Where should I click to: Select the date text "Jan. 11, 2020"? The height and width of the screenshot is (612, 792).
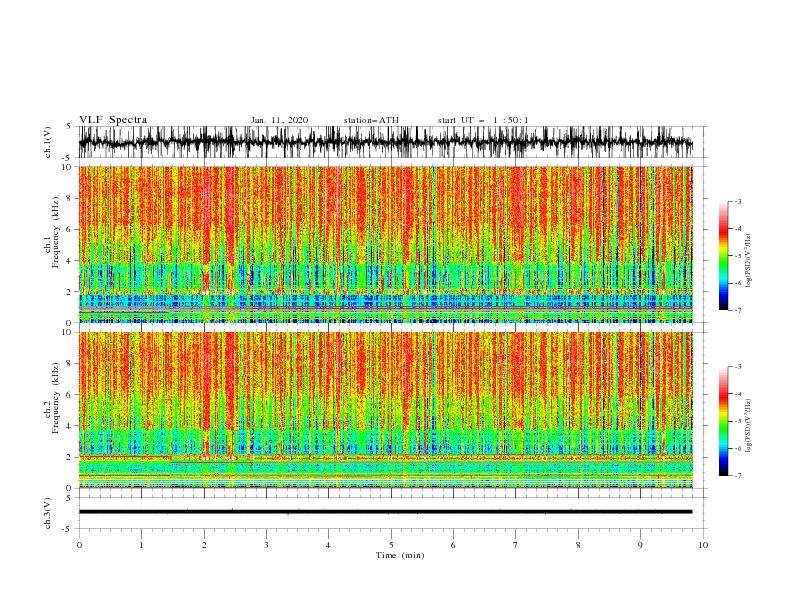click(x=279, y=120)
